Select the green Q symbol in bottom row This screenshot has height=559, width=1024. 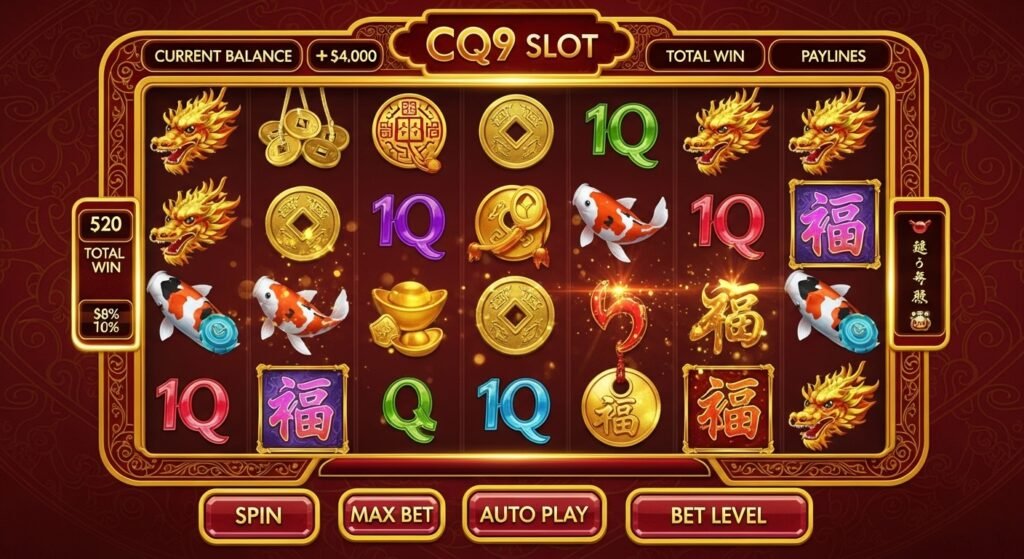tap(409, 409)
